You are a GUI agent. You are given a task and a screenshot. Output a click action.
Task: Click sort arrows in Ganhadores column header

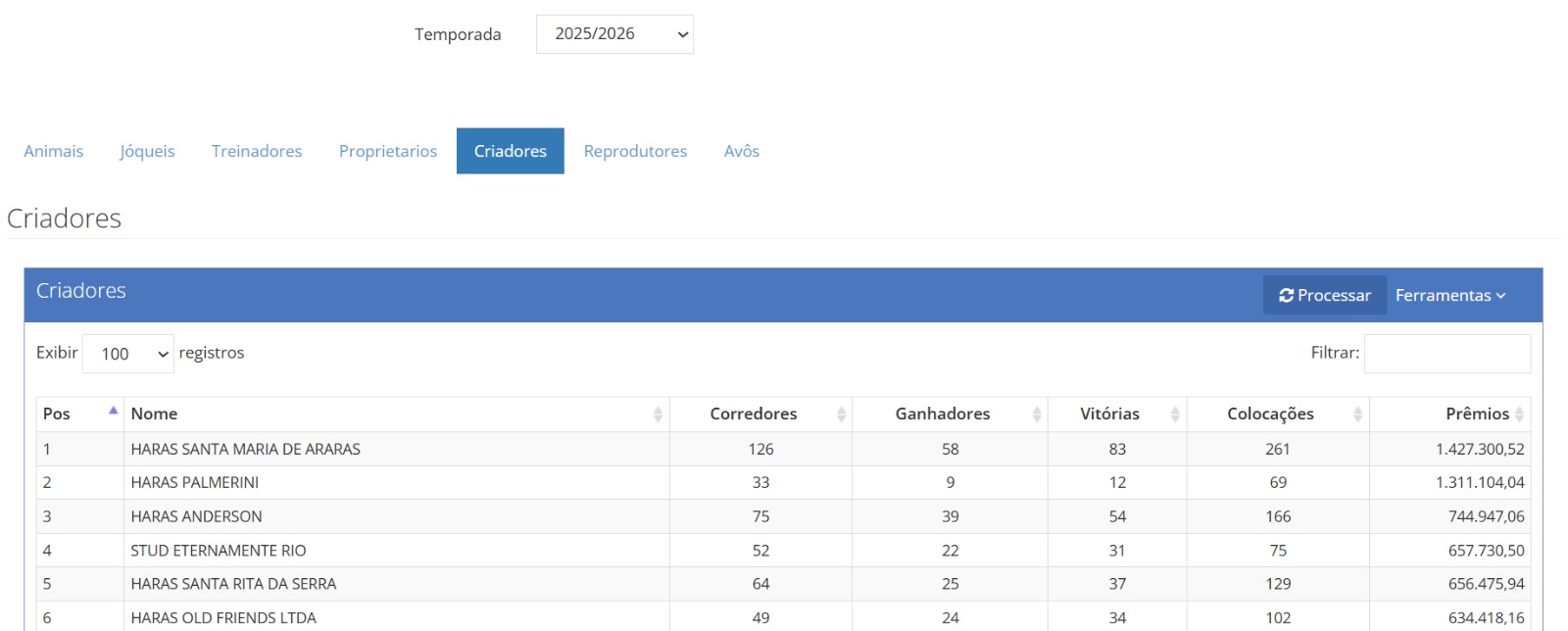pos(1036,414)
